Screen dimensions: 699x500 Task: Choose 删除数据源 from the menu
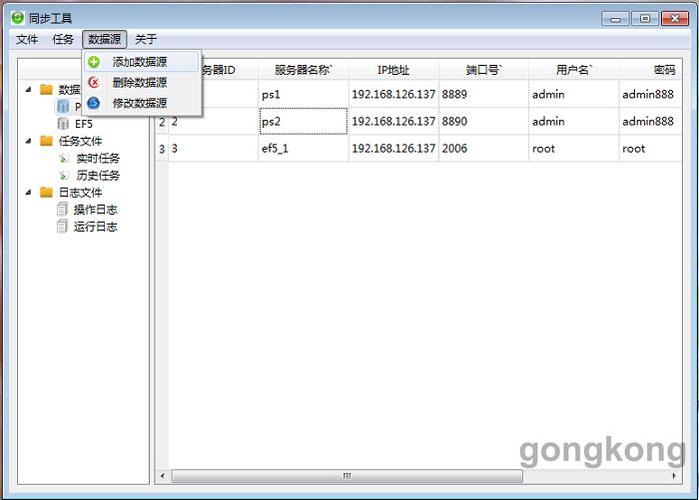pyautogui.click(x=142, y=82)
